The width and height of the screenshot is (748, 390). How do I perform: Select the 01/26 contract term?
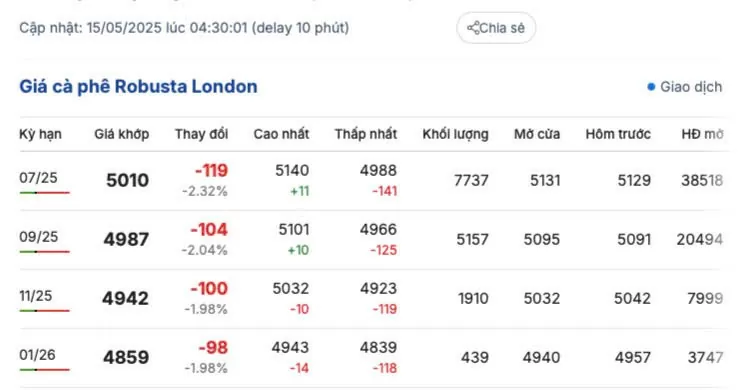pyautogui.click(x=37, y=355)
